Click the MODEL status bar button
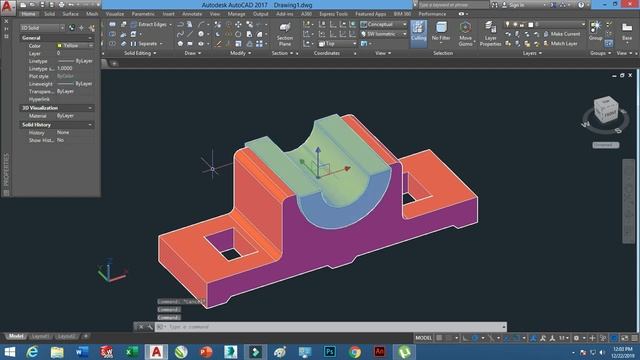 (423, 338)
